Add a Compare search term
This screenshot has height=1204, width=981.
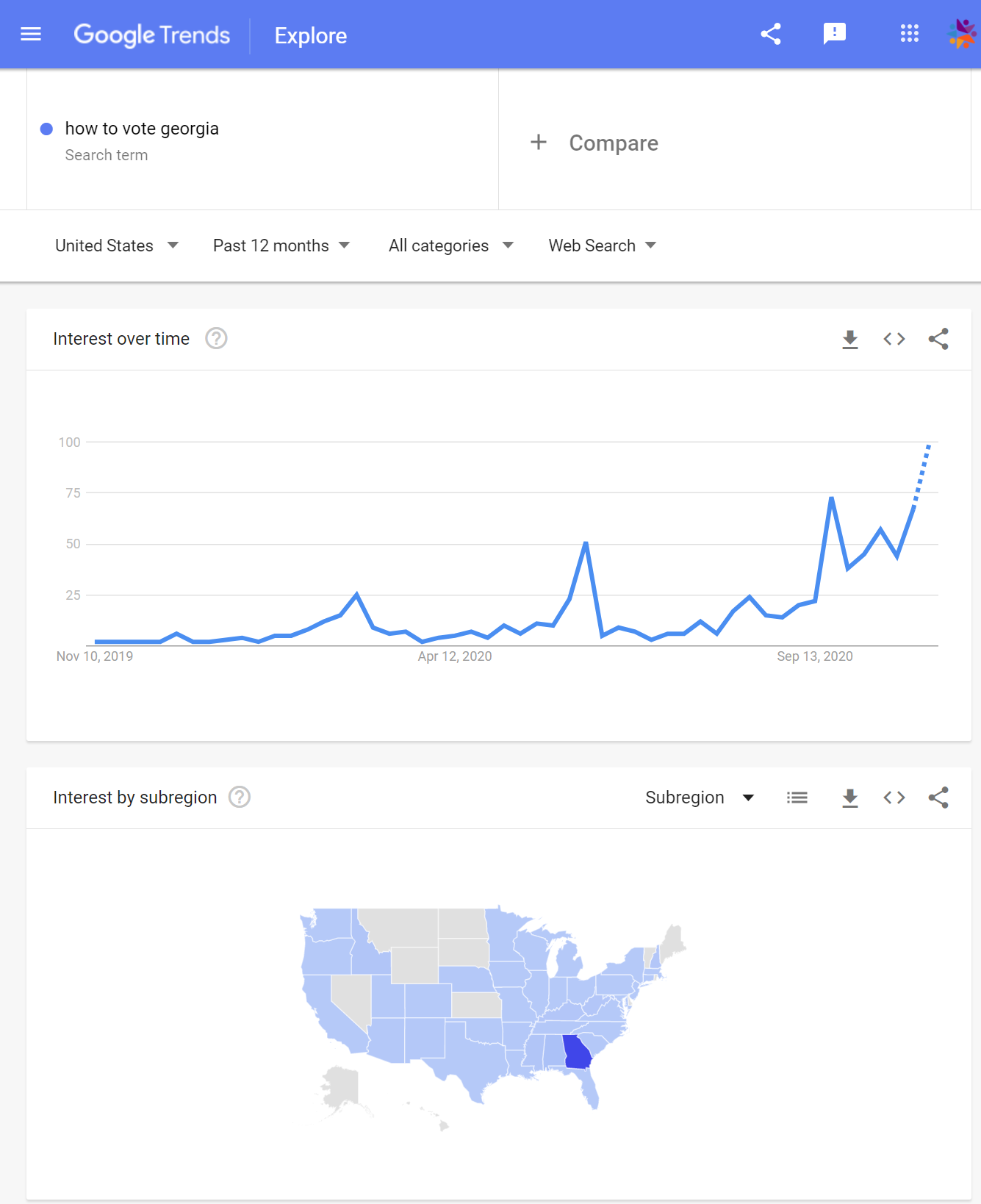[x=594, y=143]
